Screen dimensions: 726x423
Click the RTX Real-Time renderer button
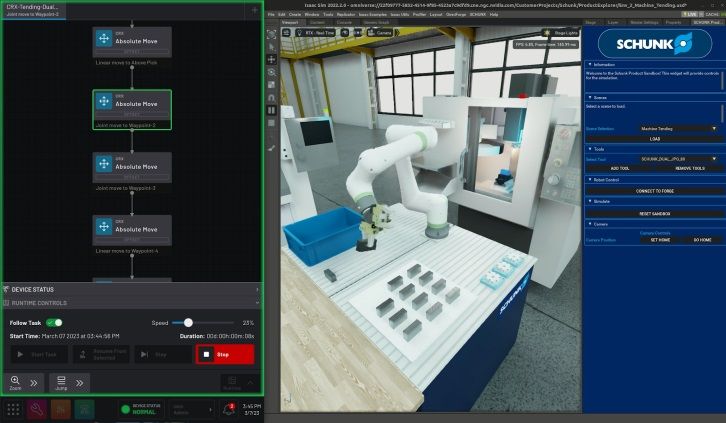point(315,33)
